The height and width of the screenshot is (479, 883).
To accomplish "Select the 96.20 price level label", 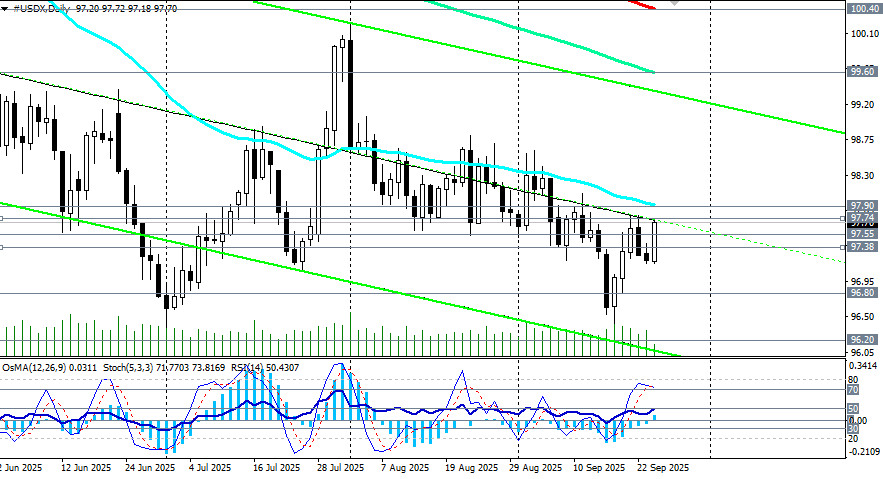I will point(862,340).
